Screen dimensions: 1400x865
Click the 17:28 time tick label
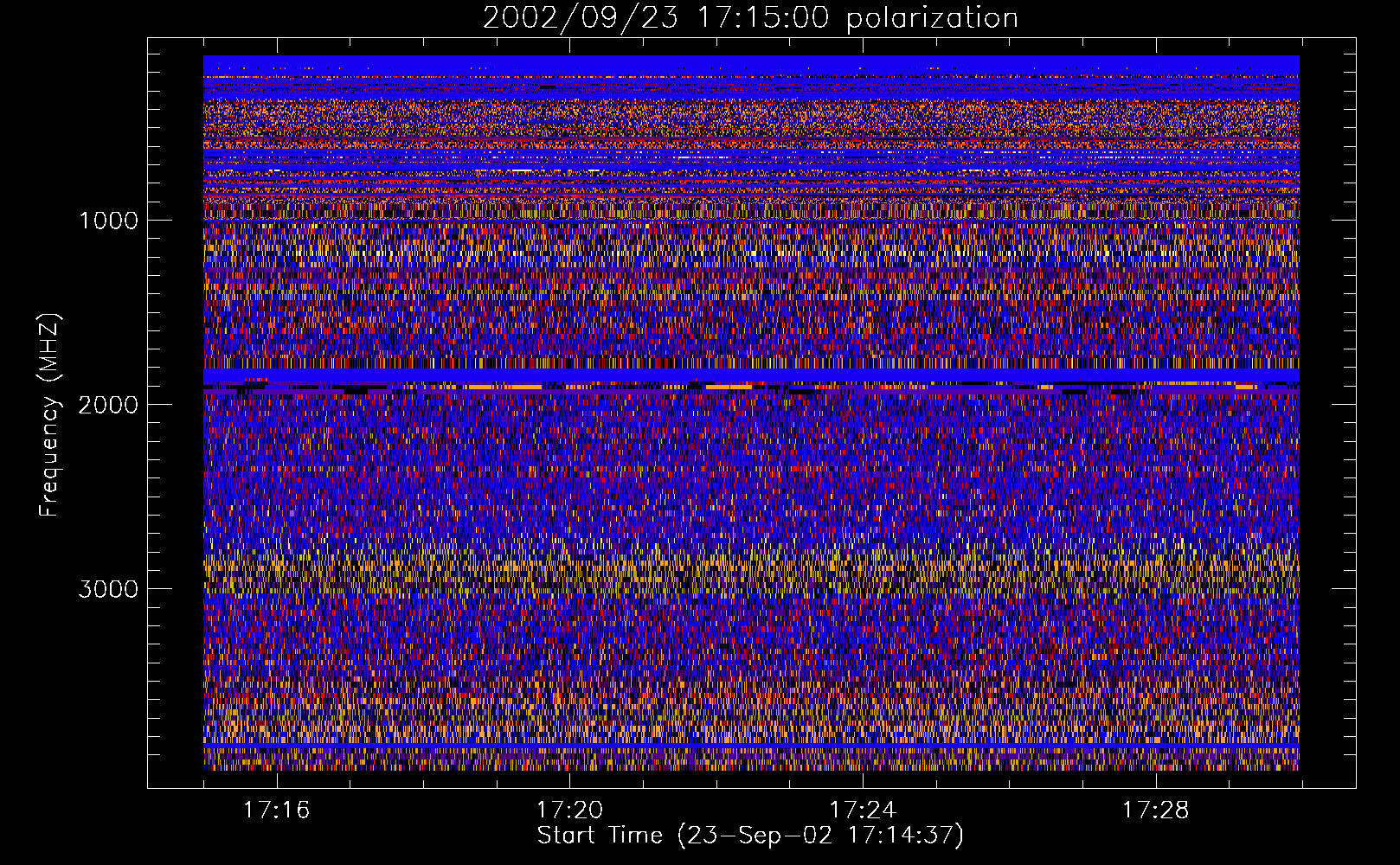tap(1156, 811)
